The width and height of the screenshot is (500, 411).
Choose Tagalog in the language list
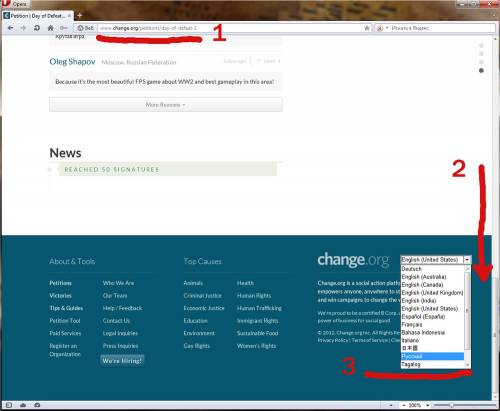433,364
